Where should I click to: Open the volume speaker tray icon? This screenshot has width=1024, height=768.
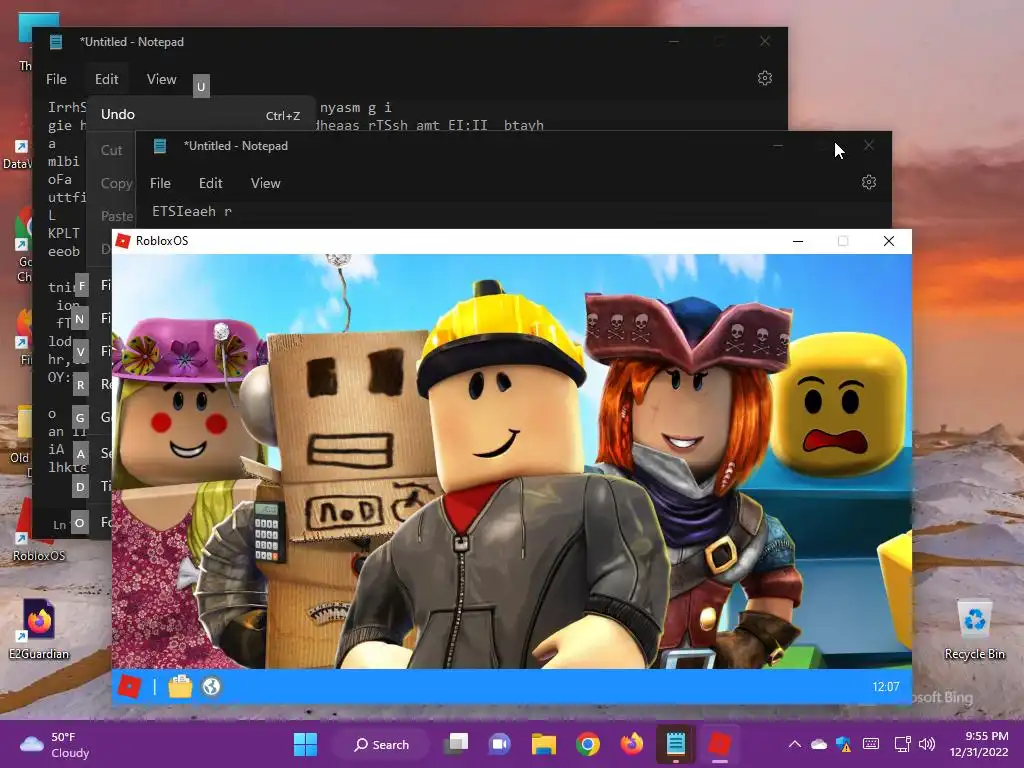(927, 744)
